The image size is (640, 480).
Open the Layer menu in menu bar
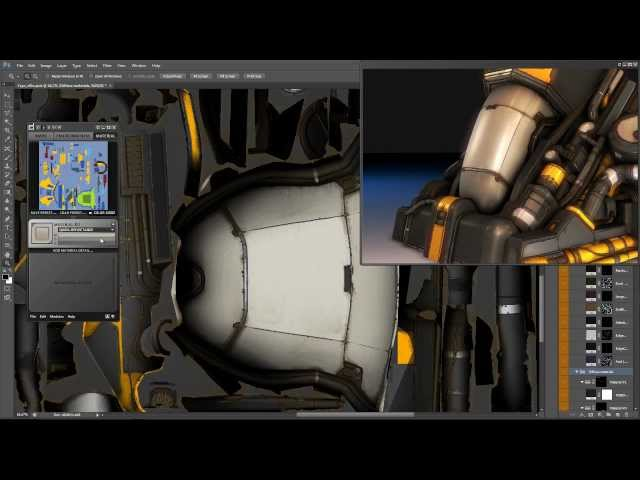point(61,65)
